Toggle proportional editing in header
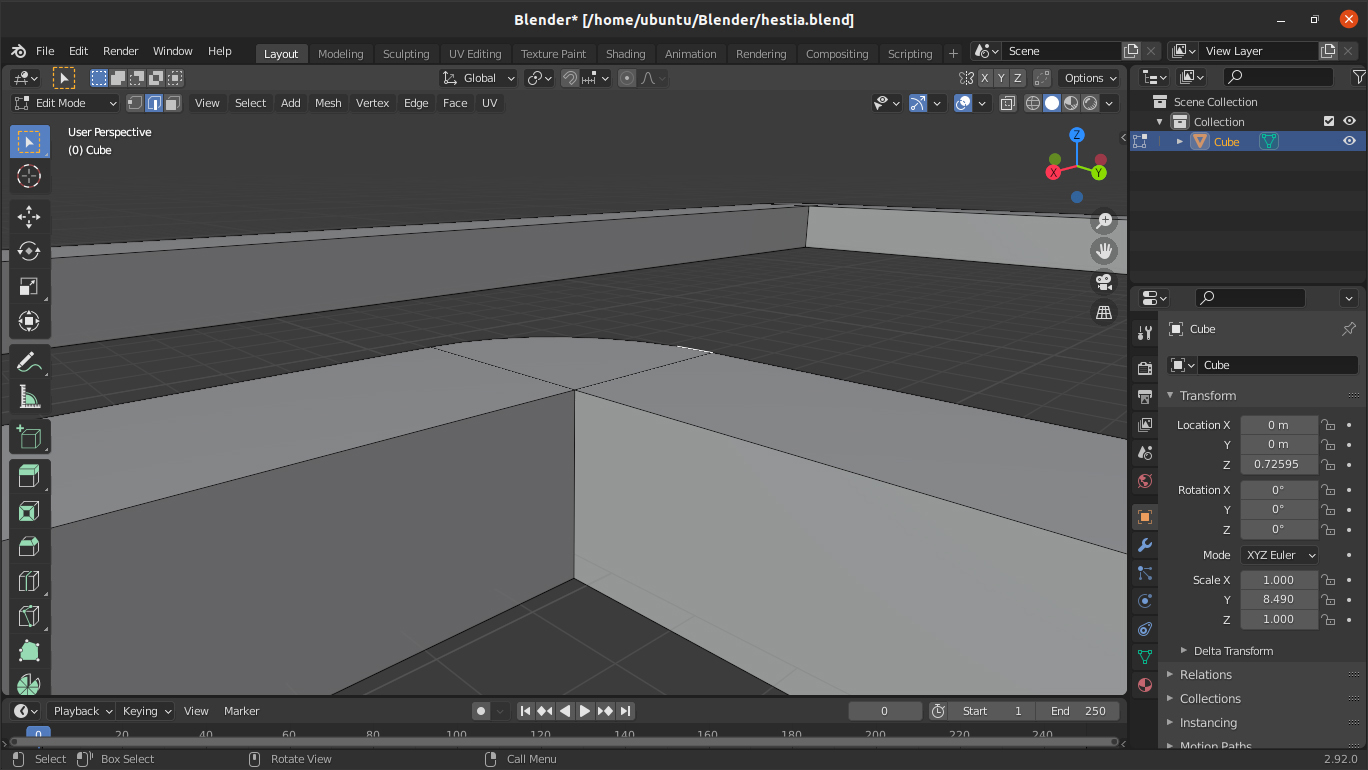 coord(627,78)
